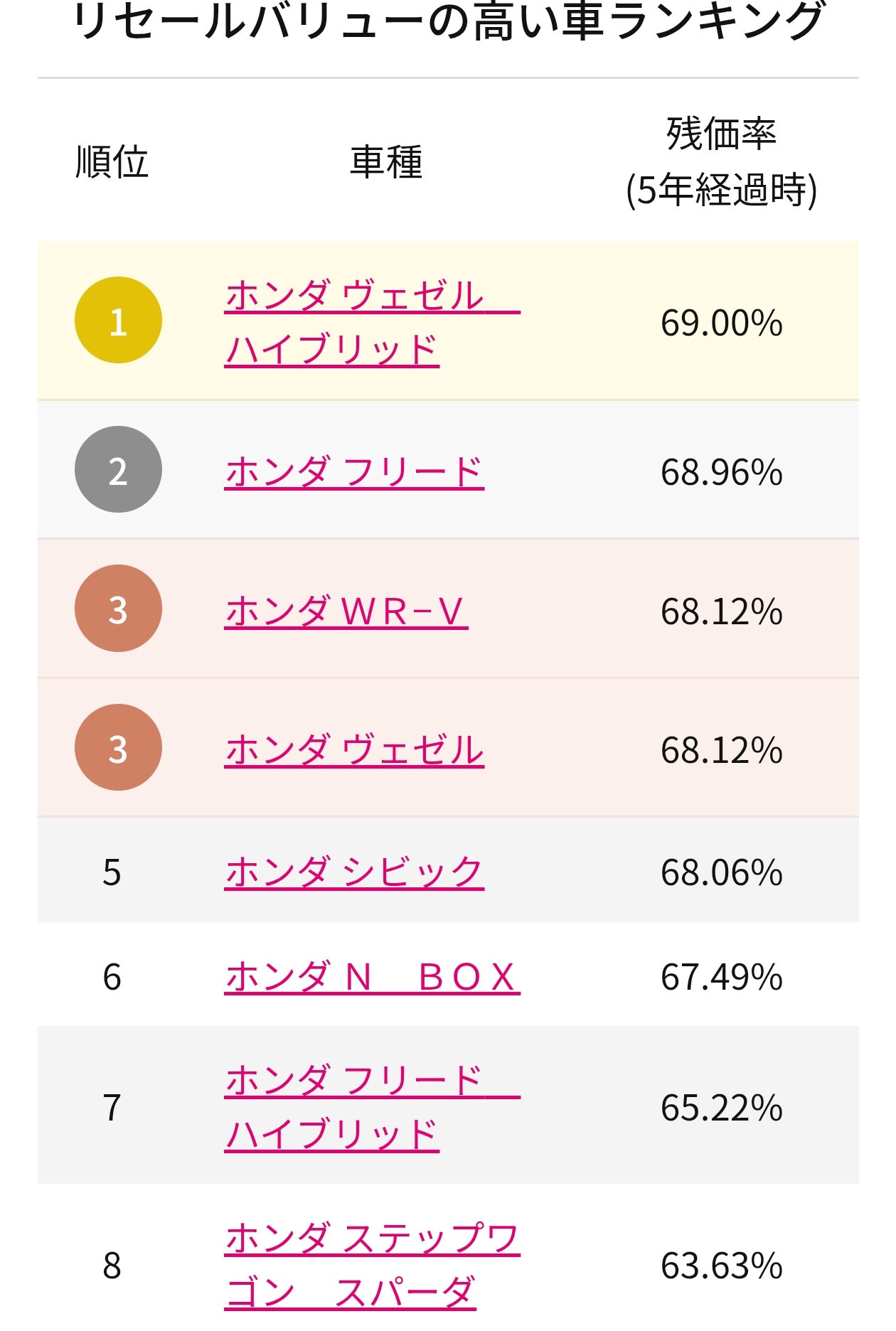
Task: Click the rank number 5 cell
Action: [x=112, y=872]
